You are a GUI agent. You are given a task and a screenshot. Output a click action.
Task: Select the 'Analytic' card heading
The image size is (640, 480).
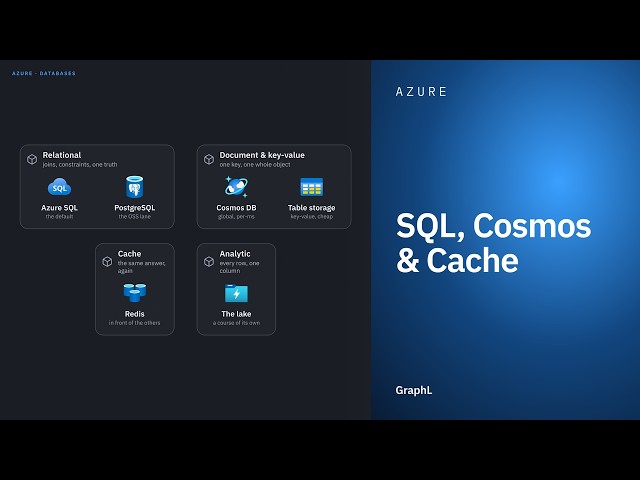[x=235, y=254]
